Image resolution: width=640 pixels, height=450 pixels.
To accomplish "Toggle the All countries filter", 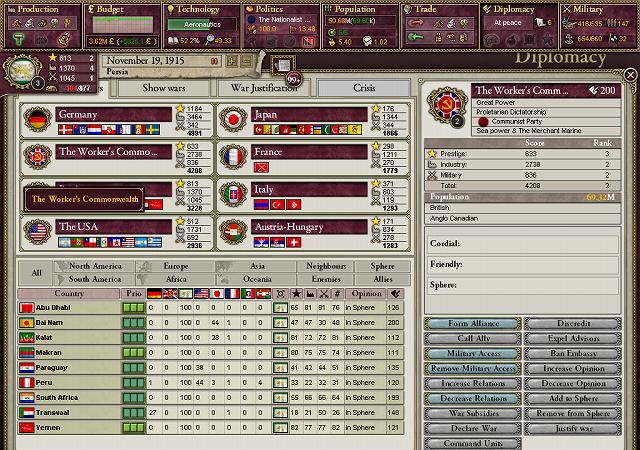I will click(36, 272).
